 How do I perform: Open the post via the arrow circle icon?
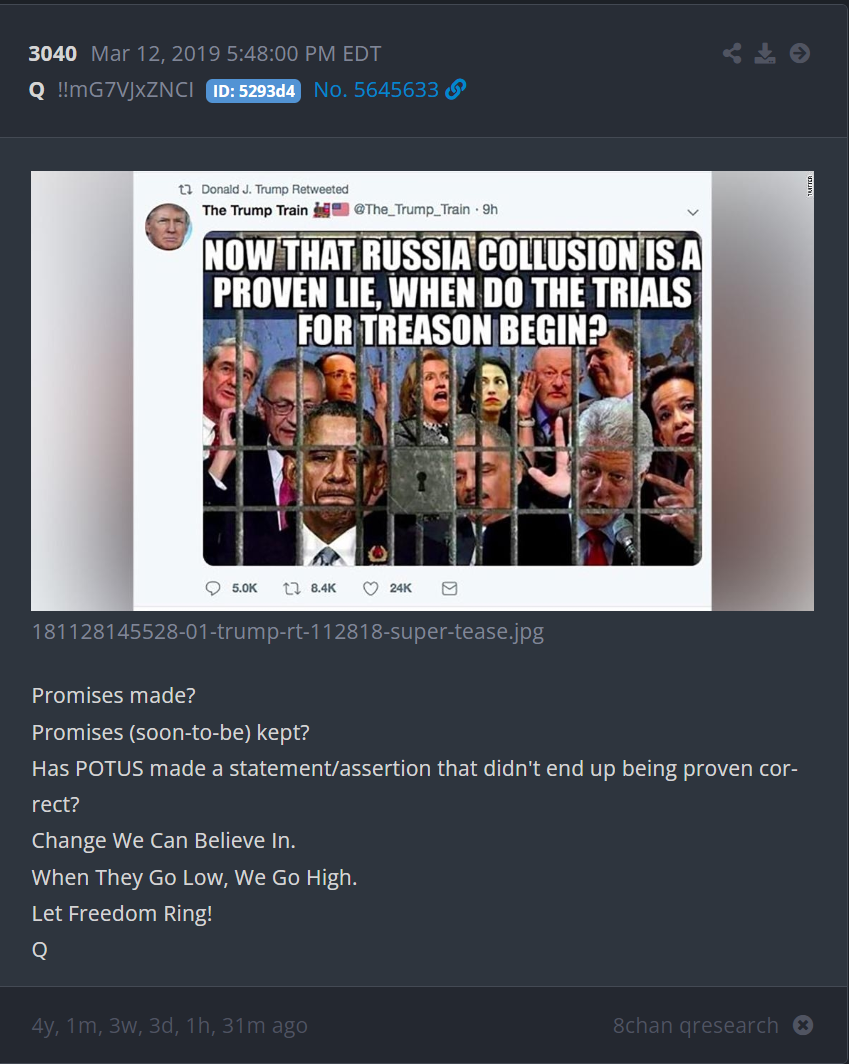799,53
